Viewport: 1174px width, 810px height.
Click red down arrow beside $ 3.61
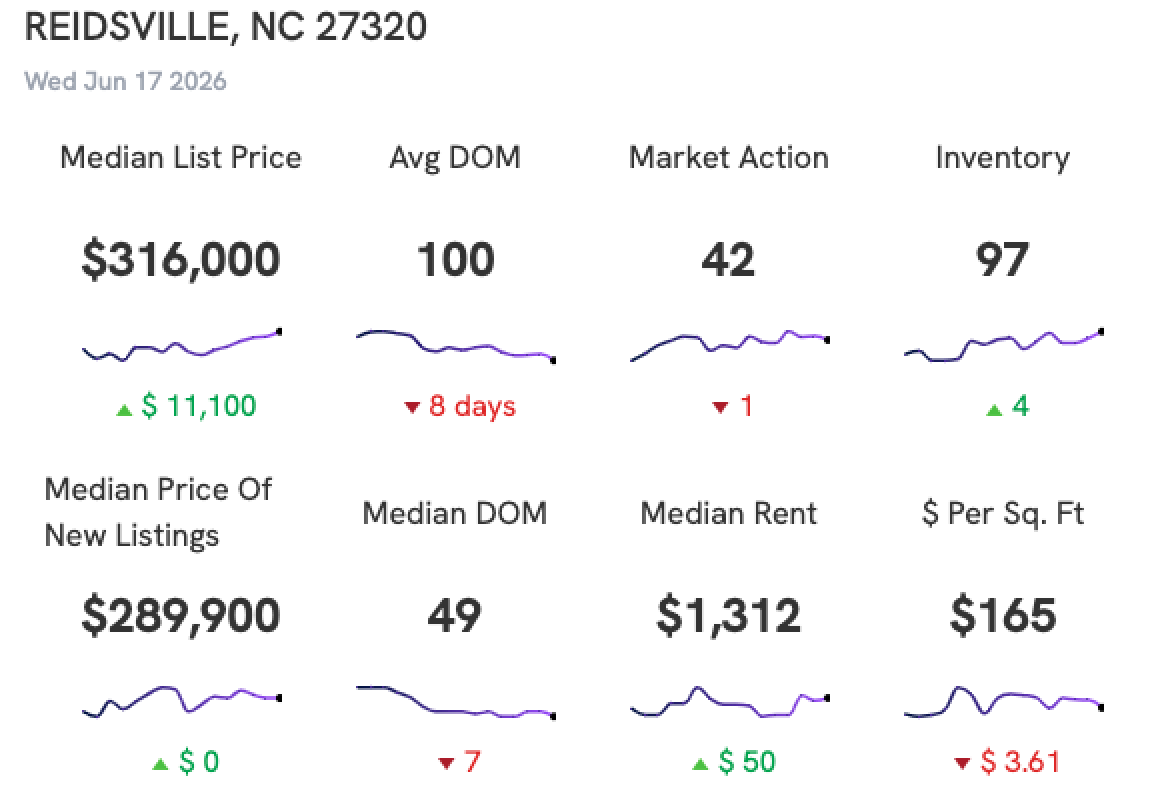pyautogui.click(x=963, y=764)
